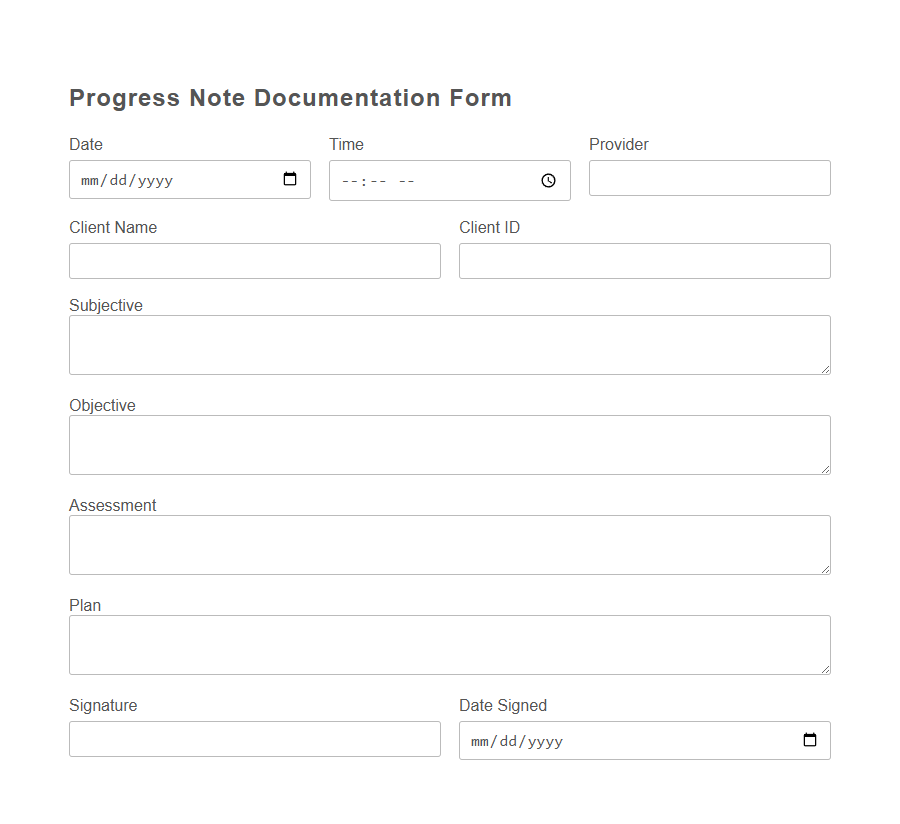Image resolution: width=900 pixels, height=824 pixels.
Task: Select the Signature input field
Action: tap(254, 739)
